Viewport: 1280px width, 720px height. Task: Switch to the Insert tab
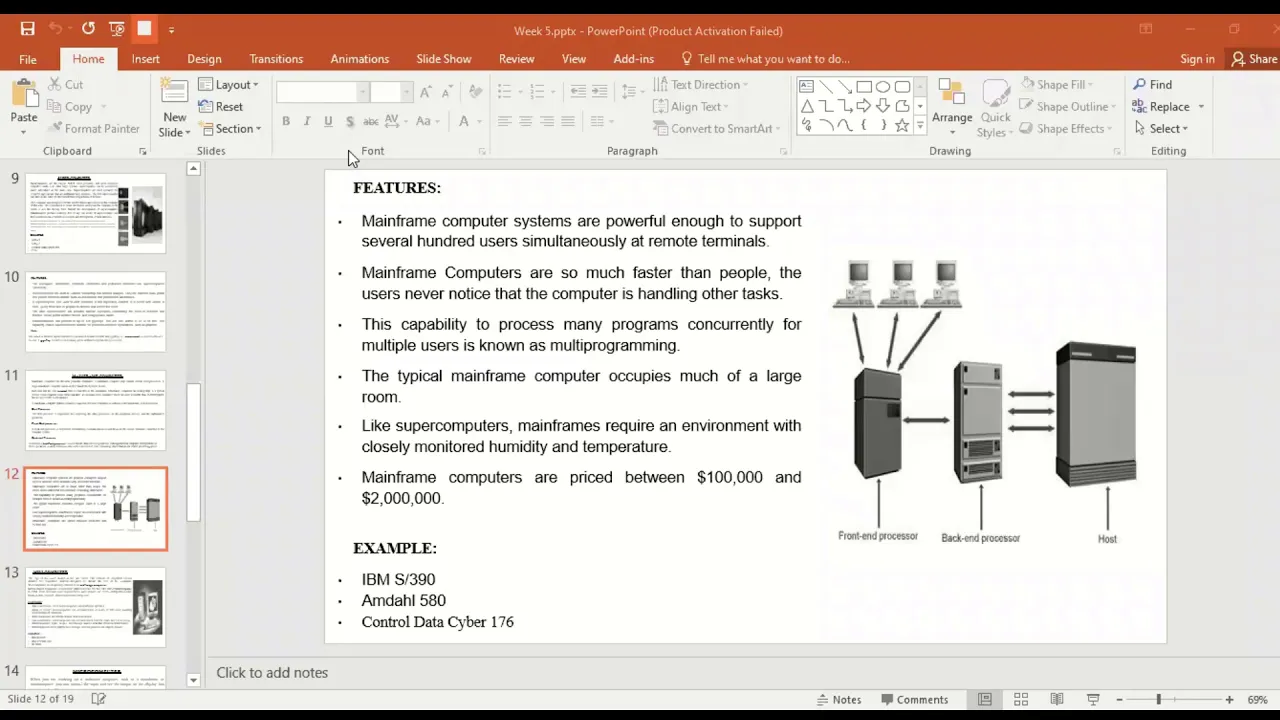pyautogui.click(x=145, y=59)
